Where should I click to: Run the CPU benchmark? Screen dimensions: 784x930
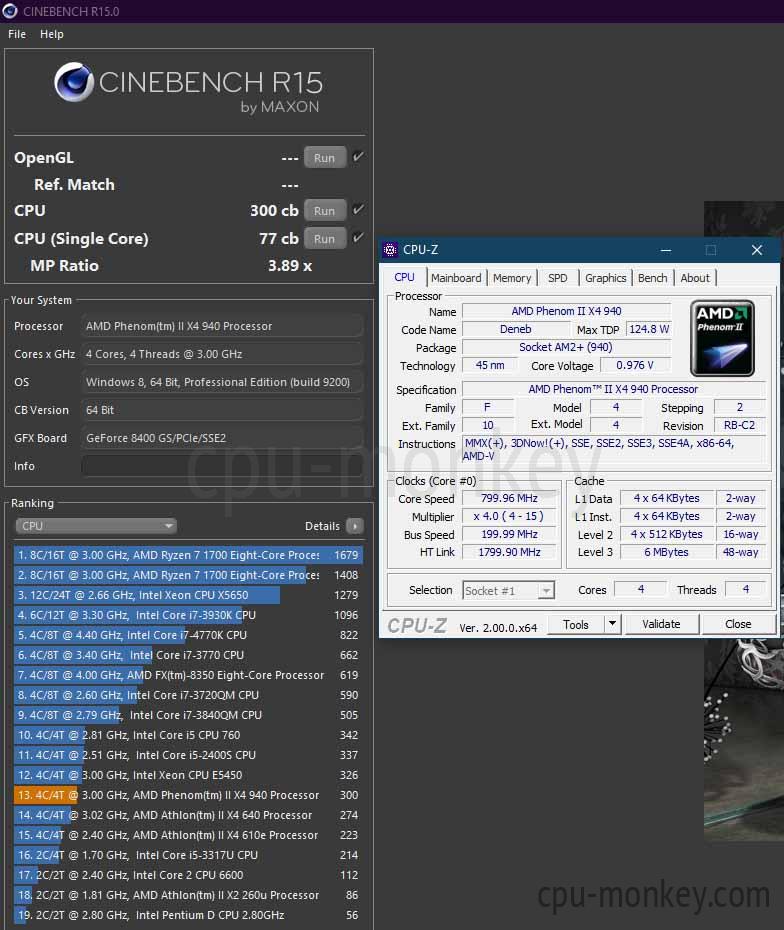click(324, 211)
